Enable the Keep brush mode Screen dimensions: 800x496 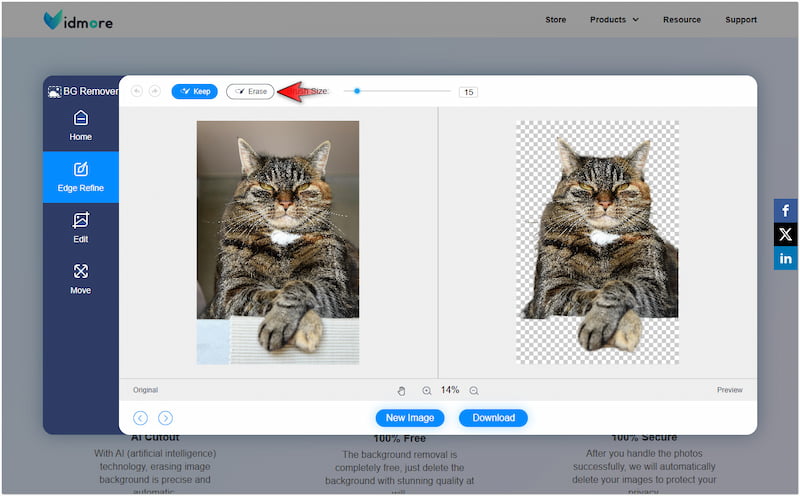click(x=194, y=91)
